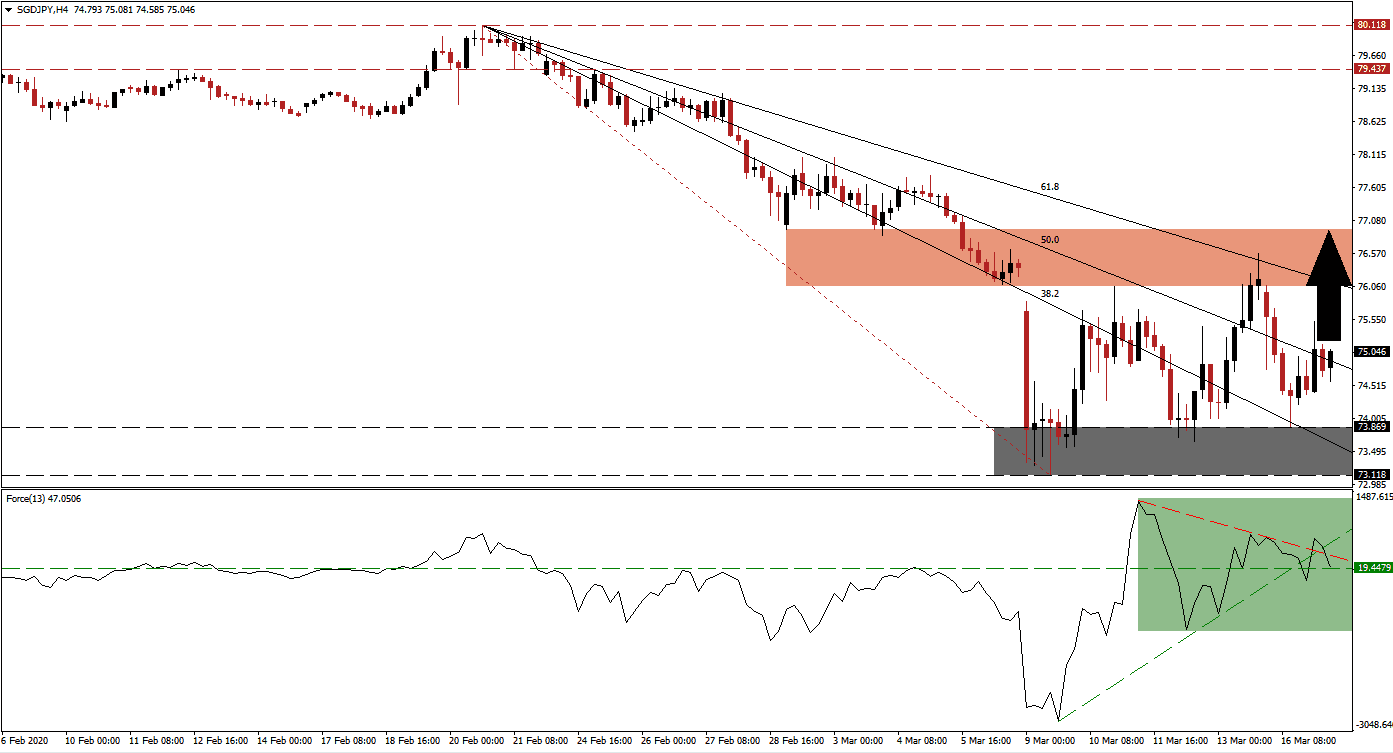Select the 50.0 Fibonacci retracement label
The image size is (1393, 753).
(x=1049, y=239)
